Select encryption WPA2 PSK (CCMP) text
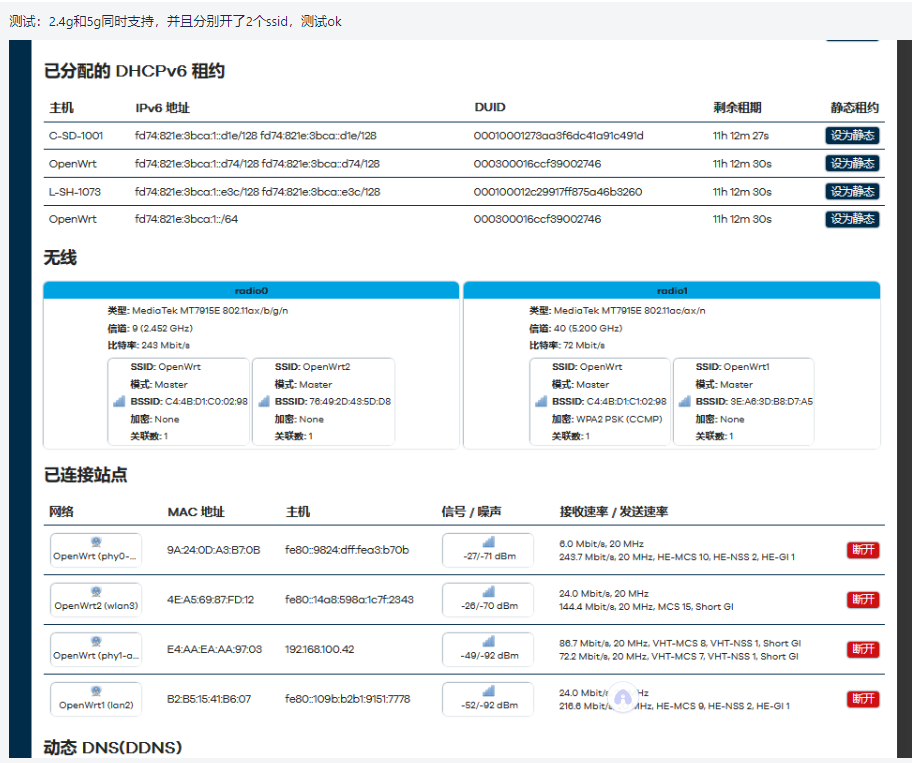The width and height of the screenshot is (912, 763). click(x=619, y=419)
